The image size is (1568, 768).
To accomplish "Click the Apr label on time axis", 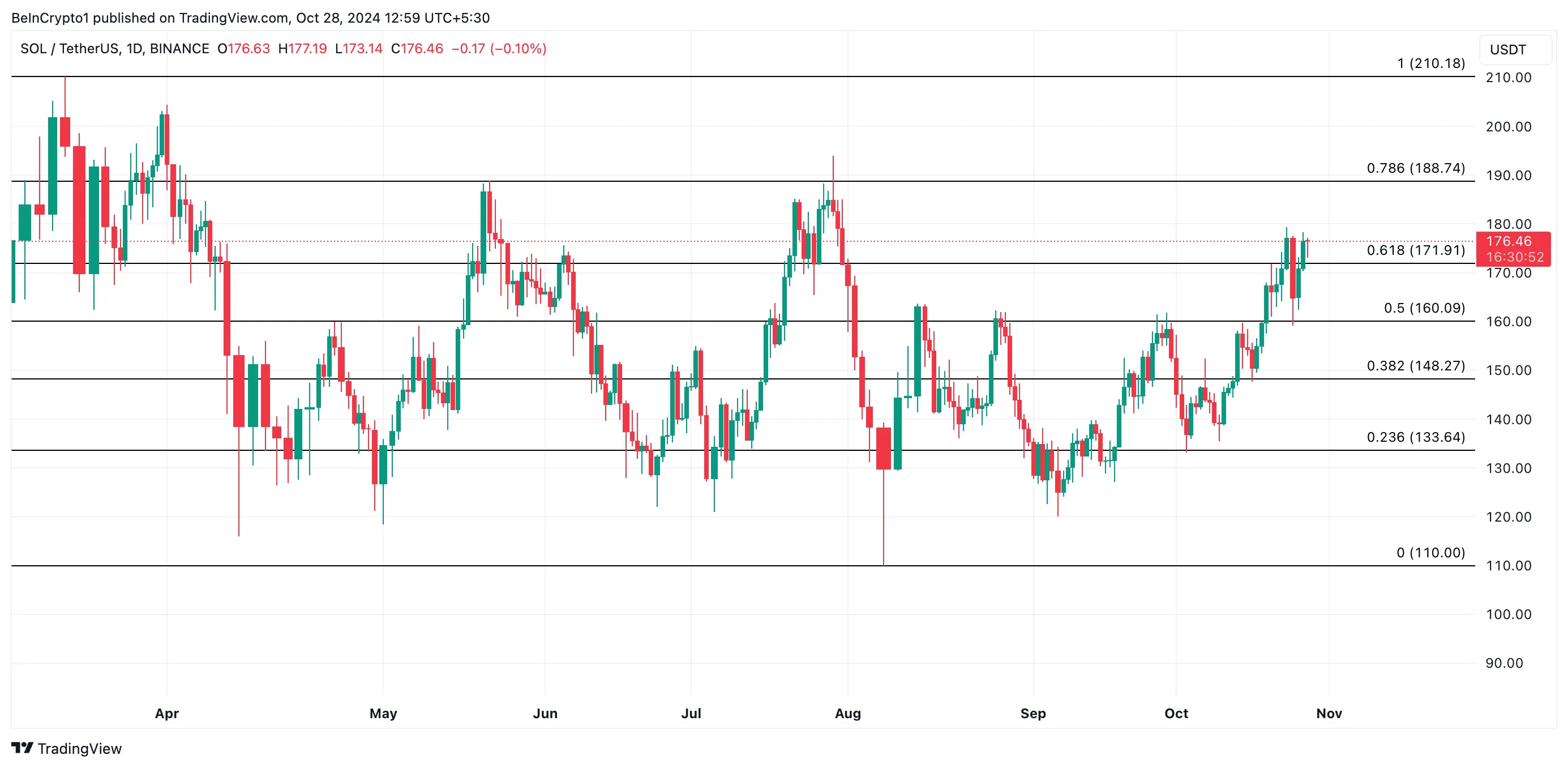I will [167, 713].
